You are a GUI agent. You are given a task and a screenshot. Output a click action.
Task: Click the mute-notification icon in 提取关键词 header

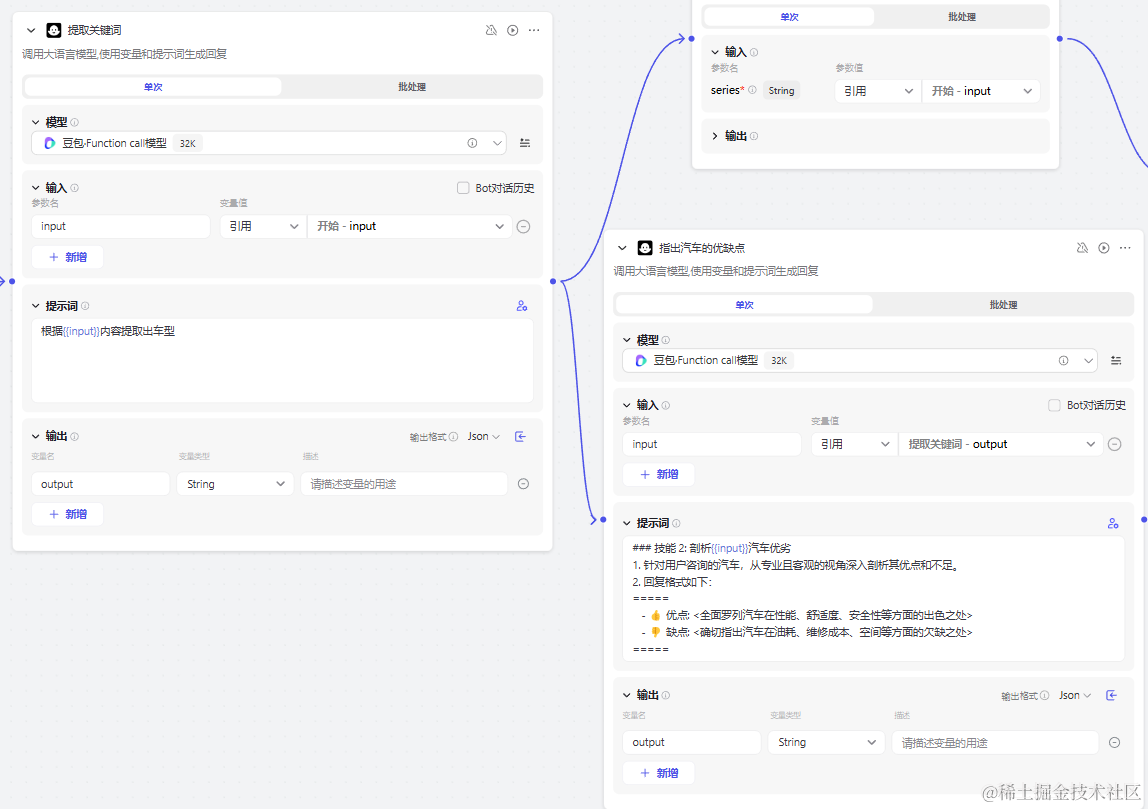click(x=491, y=30)
